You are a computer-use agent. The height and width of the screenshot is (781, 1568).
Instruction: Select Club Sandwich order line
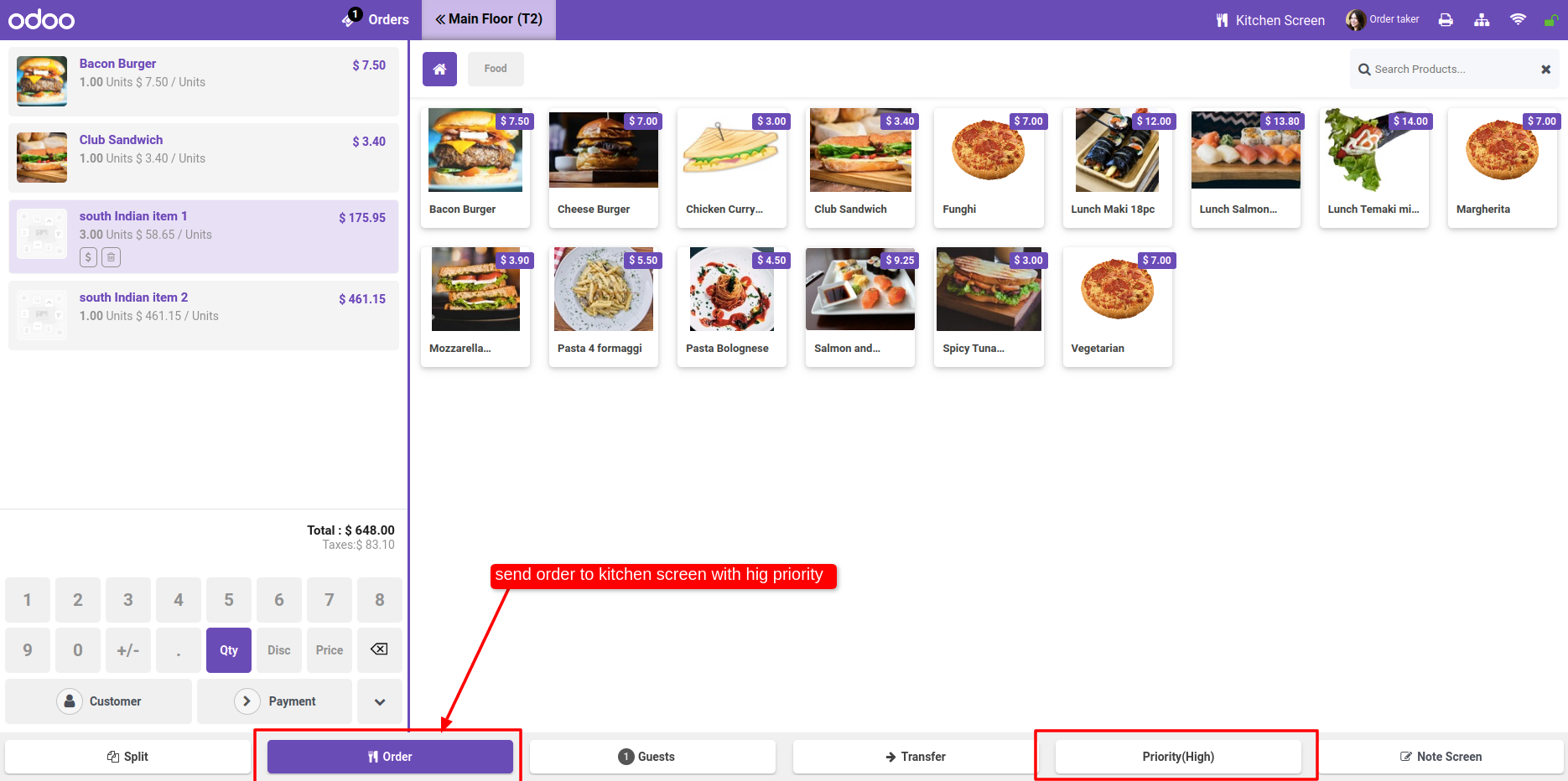[x=204, y=158]
